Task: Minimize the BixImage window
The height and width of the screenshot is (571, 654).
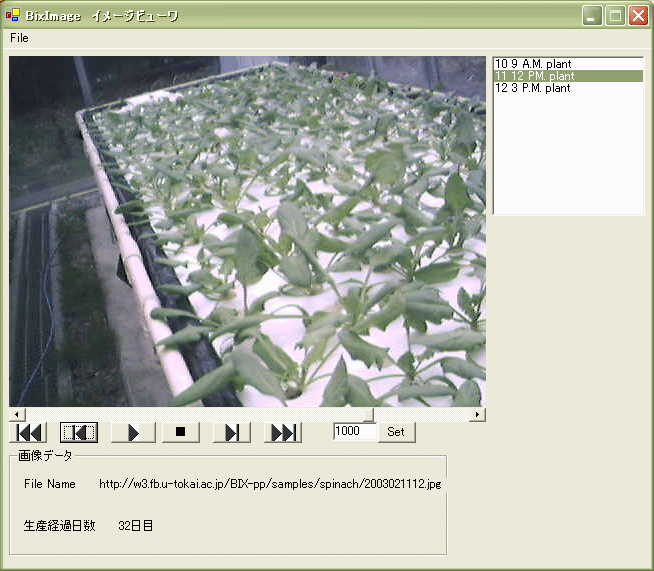Action: pos(592,16)
